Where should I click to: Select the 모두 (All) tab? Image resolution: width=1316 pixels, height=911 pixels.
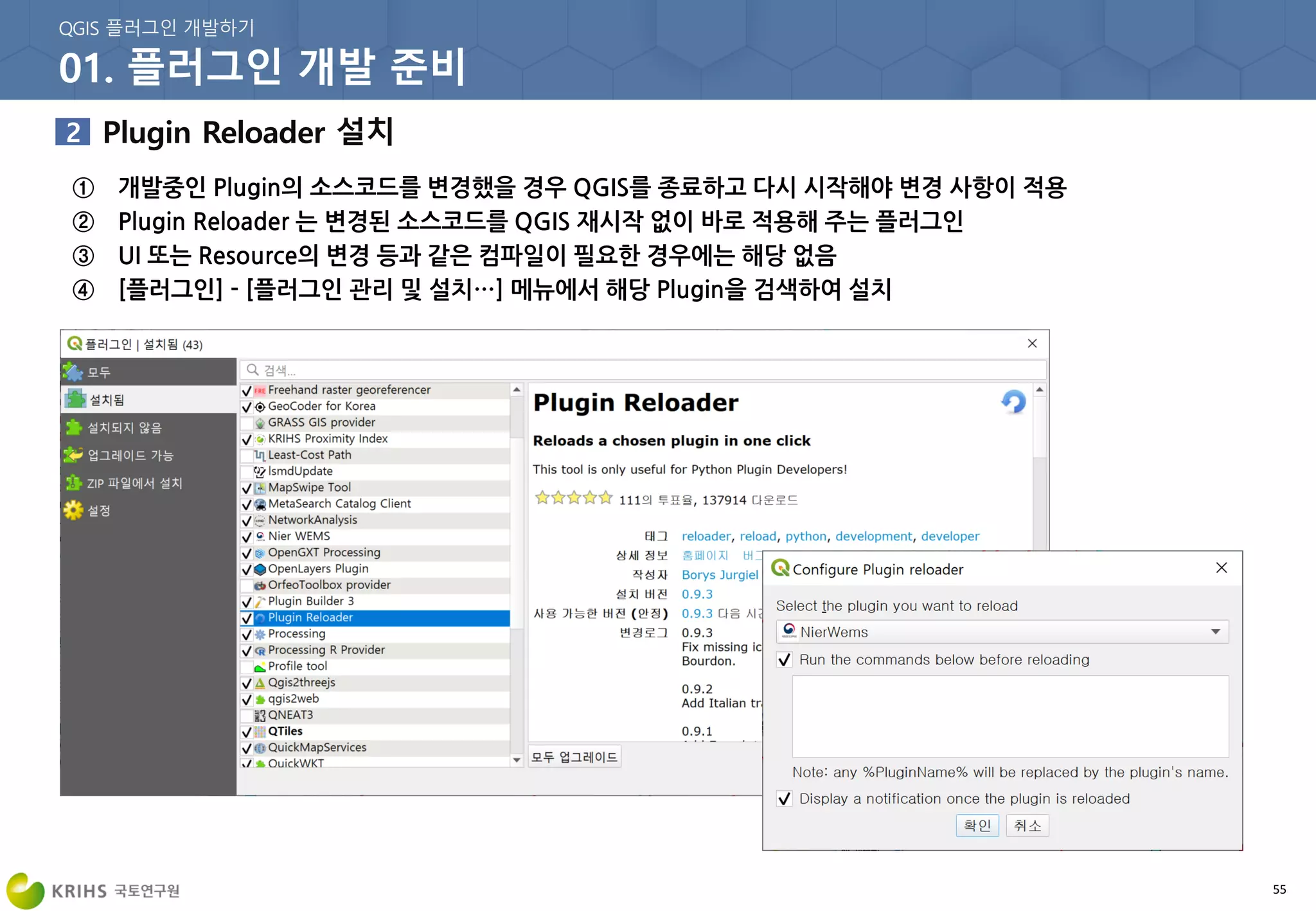(148, 372)
